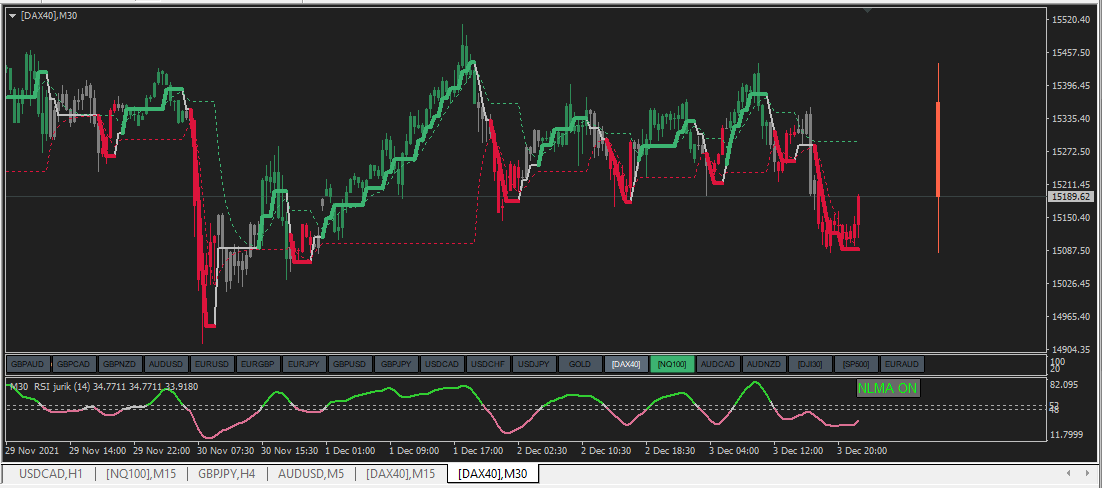Click the highlighted [DAX40] symbol button

coord(627,364)
